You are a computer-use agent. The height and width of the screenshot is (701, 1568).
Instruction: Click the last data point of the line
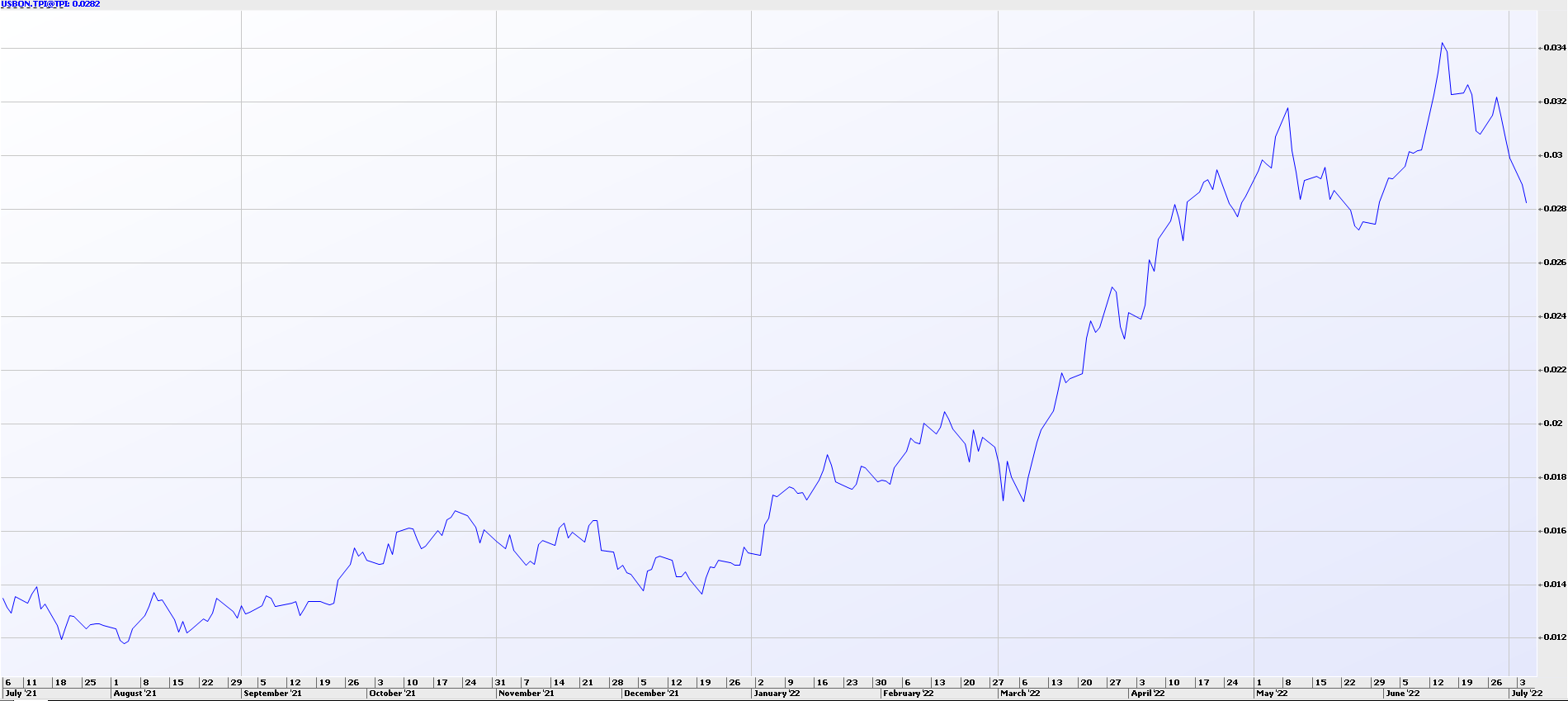pos(1526,202)
